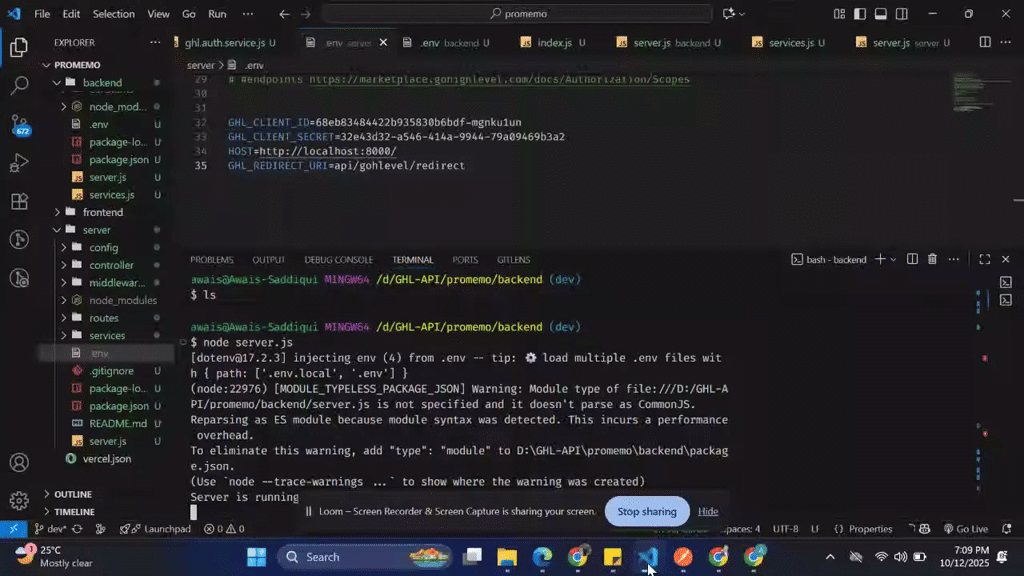Viewport: 1024px width, 576px height.
Task: Open vercel.json in explorer
Action: tap(106, 458)
